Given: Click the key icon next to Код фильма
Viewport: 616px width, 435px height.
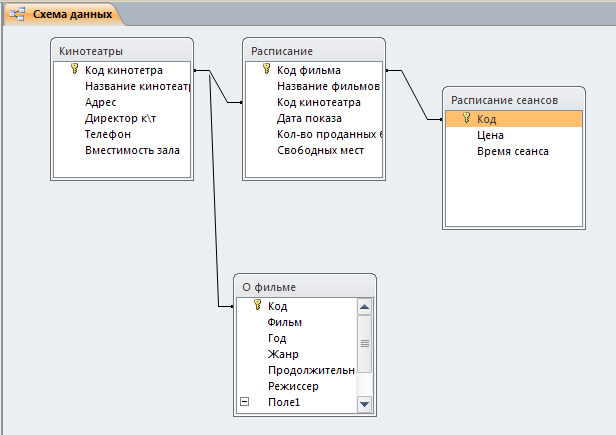Looking at the screenshot, I should click(x=266, y=69).
